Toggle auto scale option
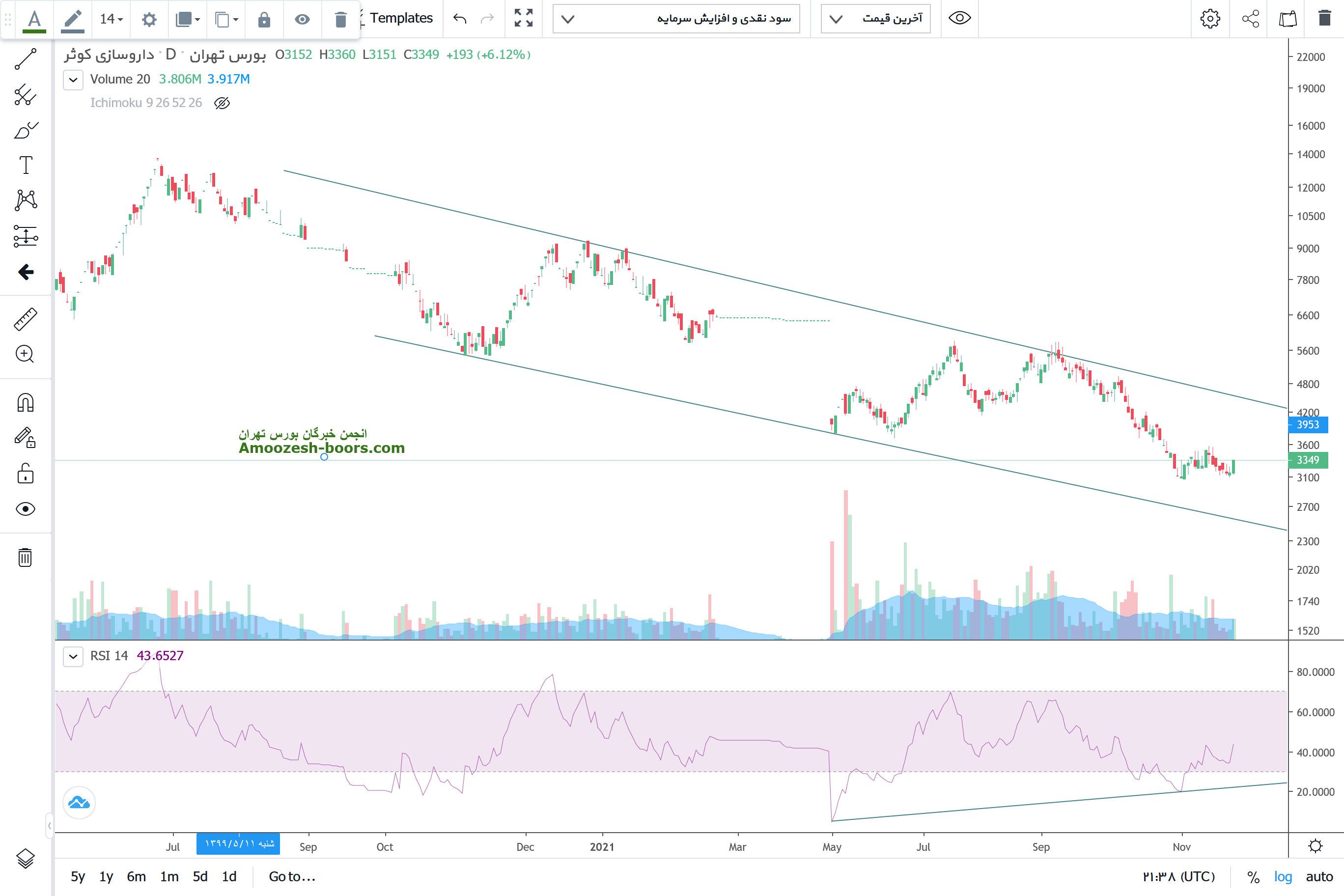Viewport: 1344px width, 896px height. [1319, 876]
